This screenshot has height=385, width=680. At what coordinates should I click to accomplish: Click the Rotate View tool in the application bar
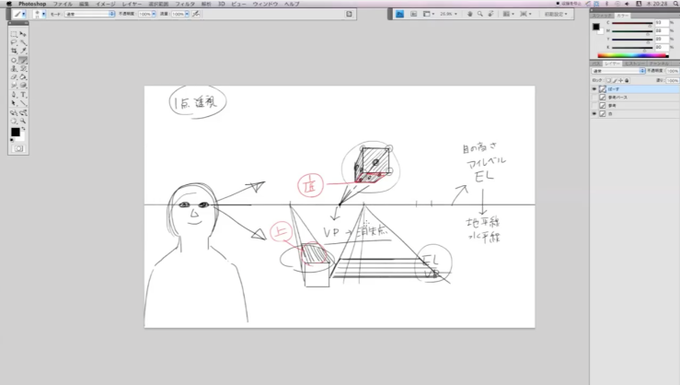tap(491, 14)
